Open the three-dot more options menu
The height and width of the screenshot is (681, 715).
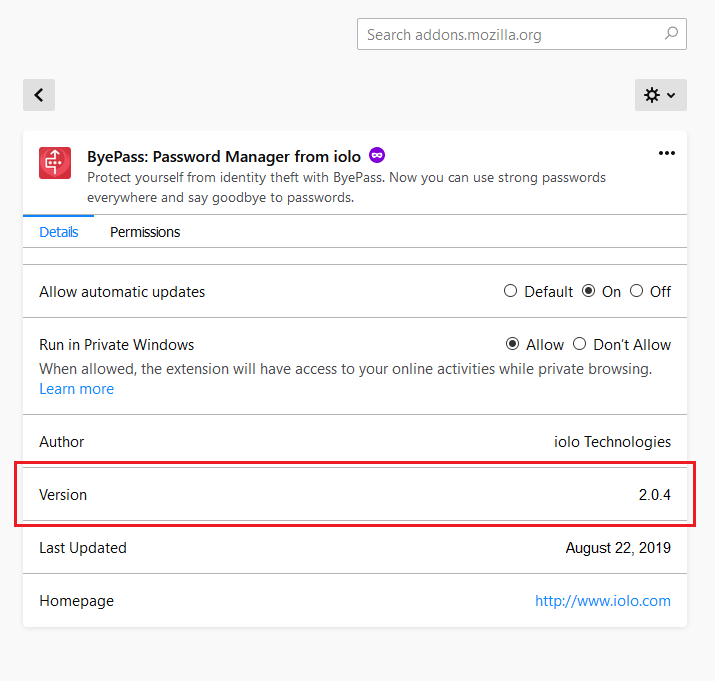(x=666, y=153)
